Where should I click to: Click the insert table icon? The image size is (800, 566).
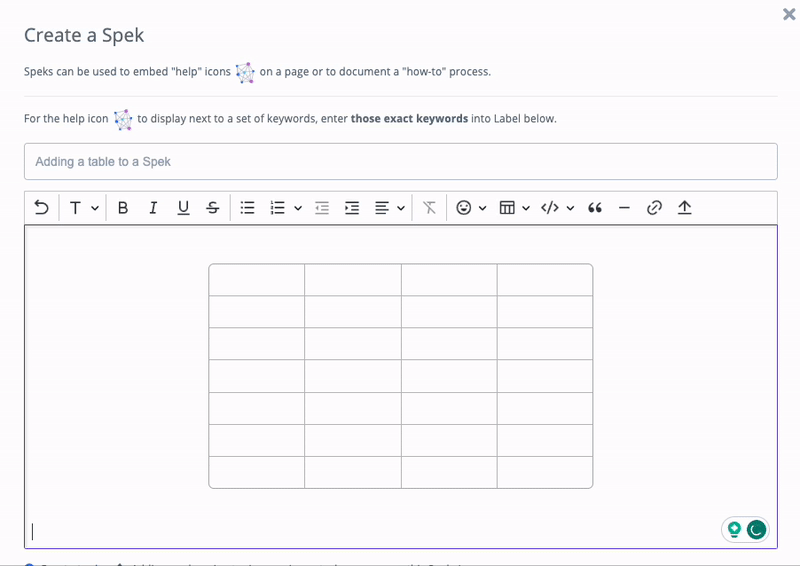tap(507, 208)
